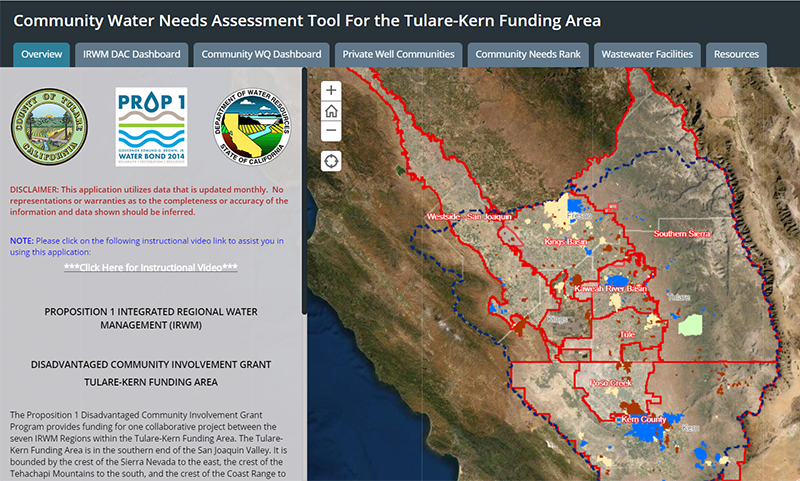
Task: Click Disadvantaged Community Involvement Grant heading
Action: (x=151, y=365)
